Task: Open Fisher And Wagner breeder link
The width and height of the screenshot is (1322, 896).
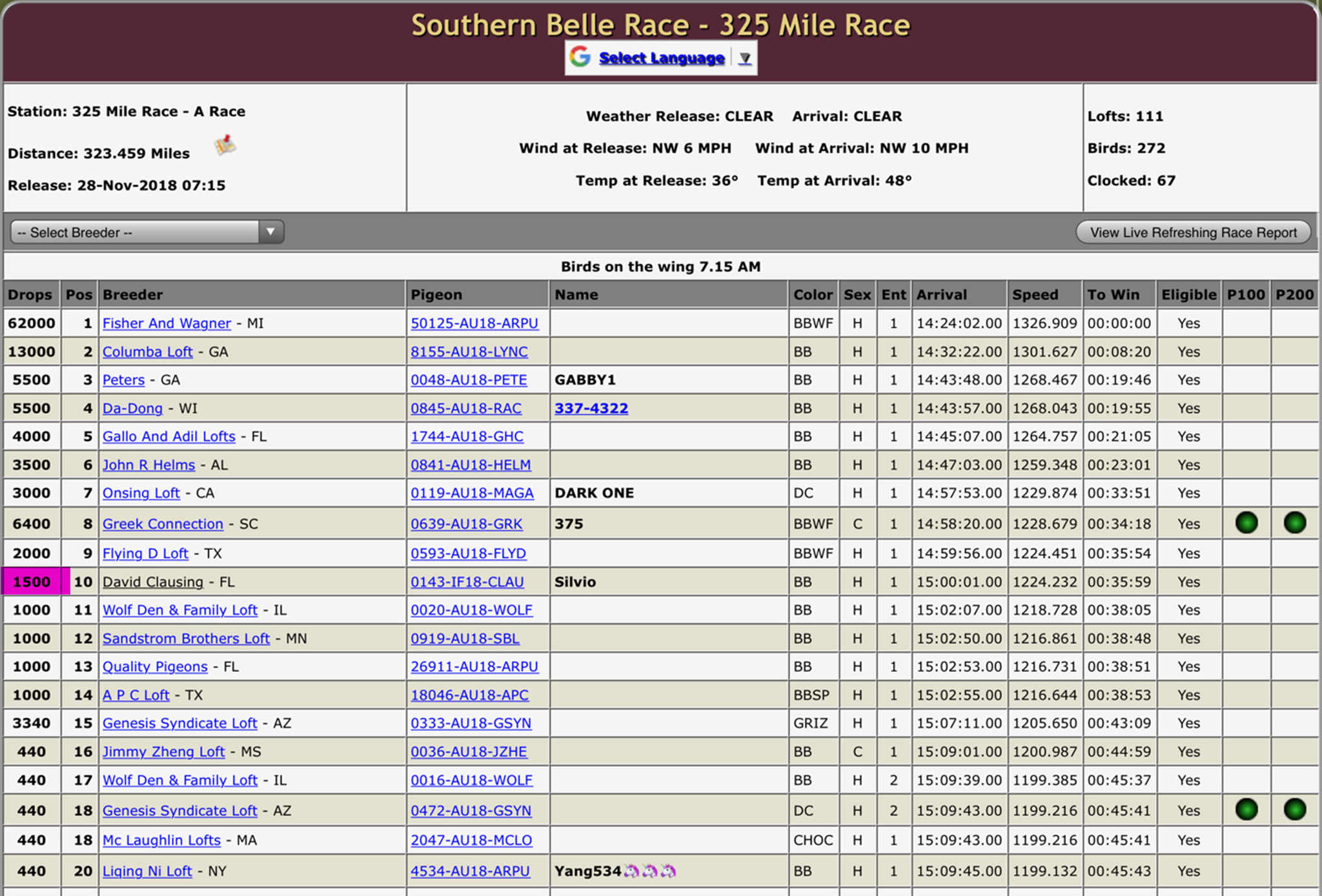Action: point(167,323)
